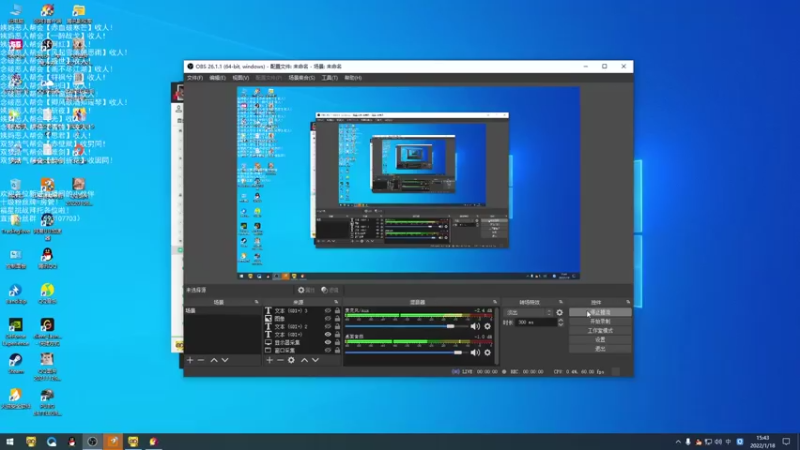Image resolution: width=800 pixels, height=450 pixels.
Task: Open the Settings button in Controls
Action: coord(600,339)
